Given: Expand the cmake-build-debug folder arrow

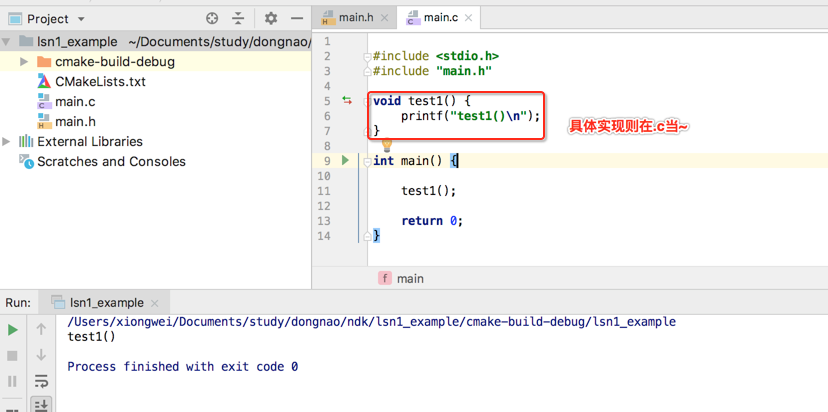Looking at the screenshot, I should tap(24, 62).
